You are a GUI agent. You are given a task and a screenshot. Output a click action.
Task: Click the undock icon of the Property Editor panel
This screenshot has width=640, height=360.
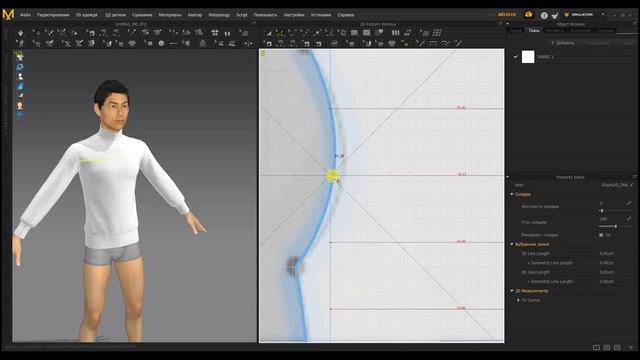[x=635, y=177]
